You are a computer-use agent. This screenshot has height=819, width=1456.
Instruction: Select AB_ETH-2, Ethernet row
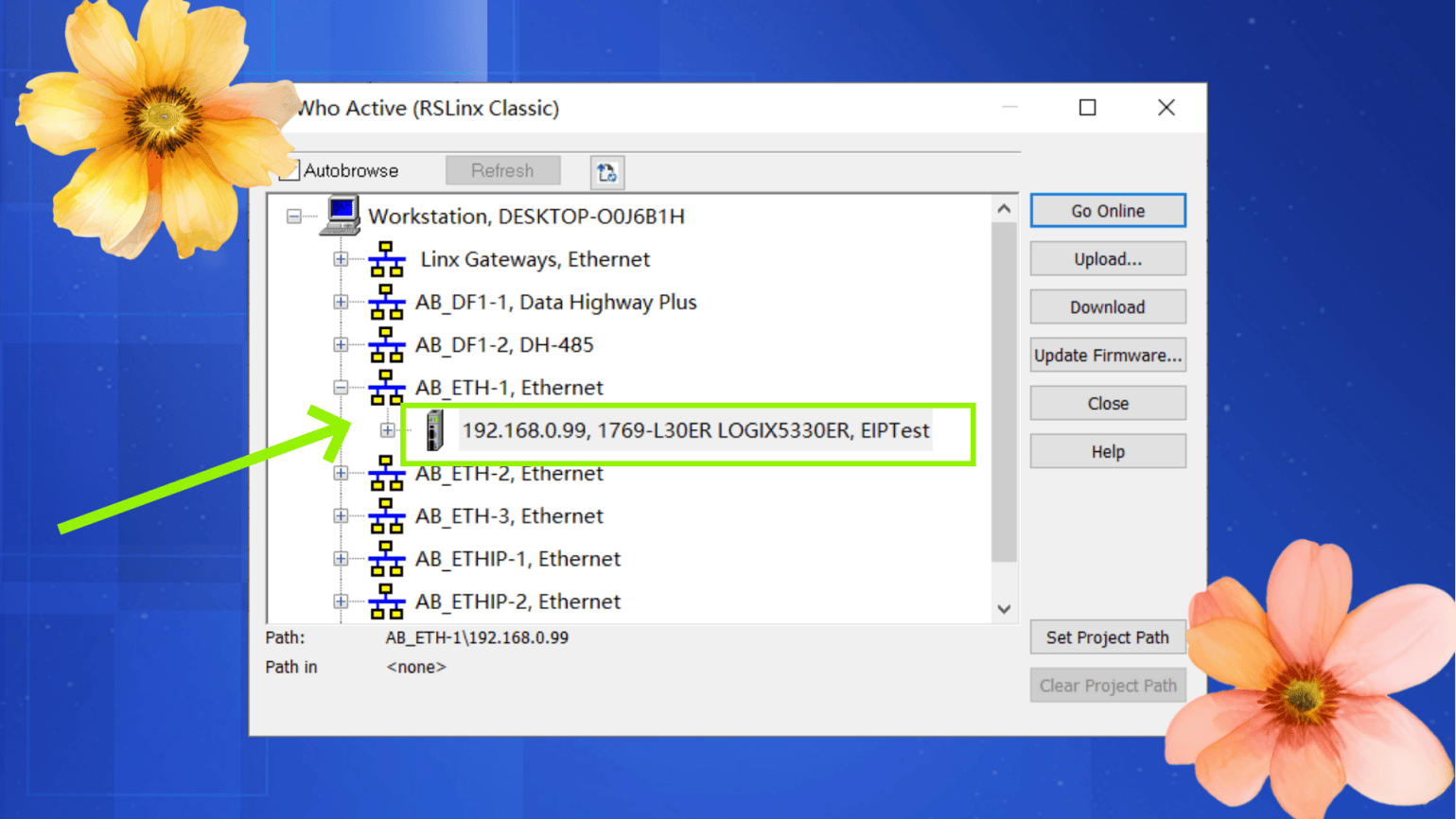(x=509, y=473)
